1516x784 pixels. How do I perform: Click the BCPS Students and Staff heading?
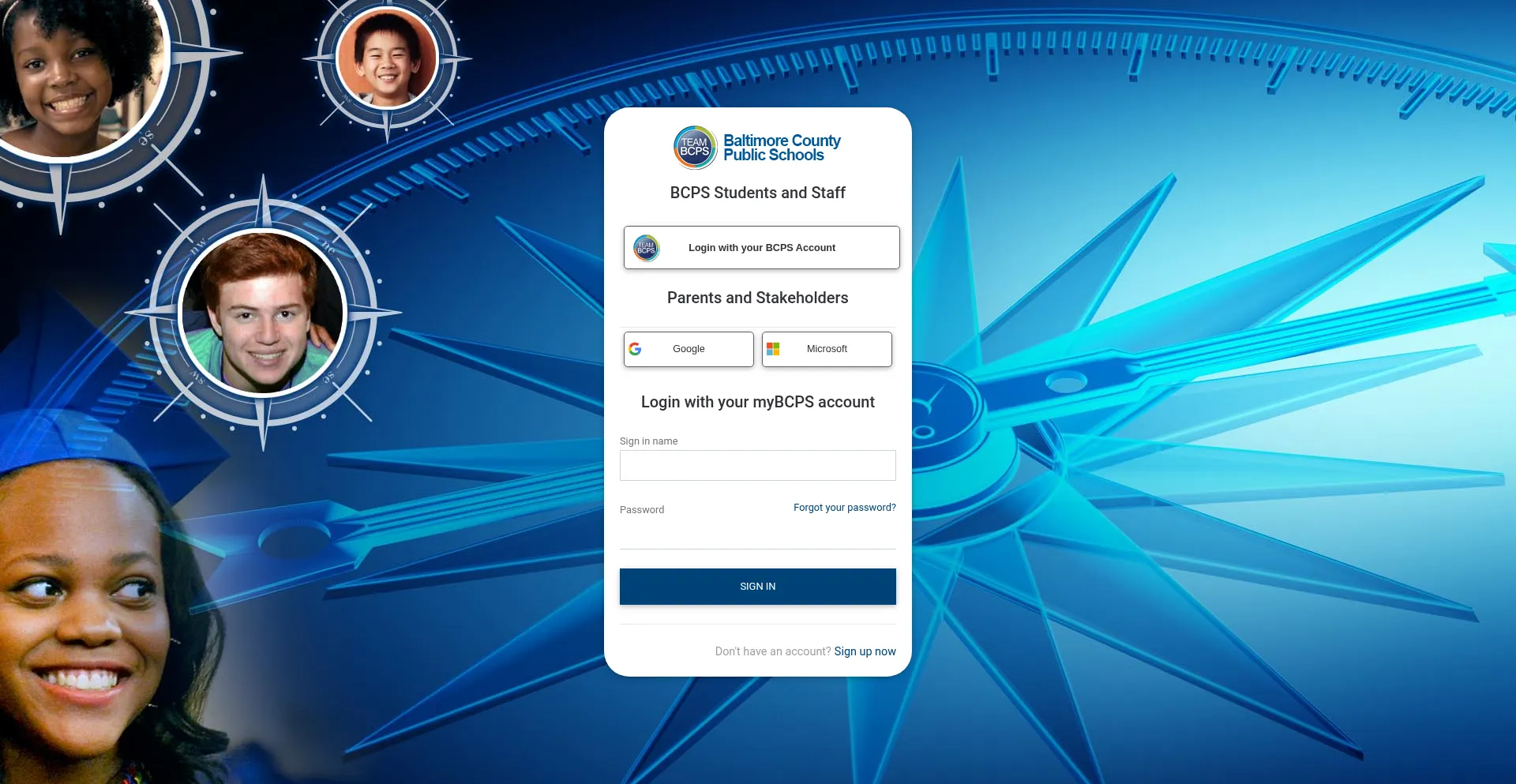757,193
